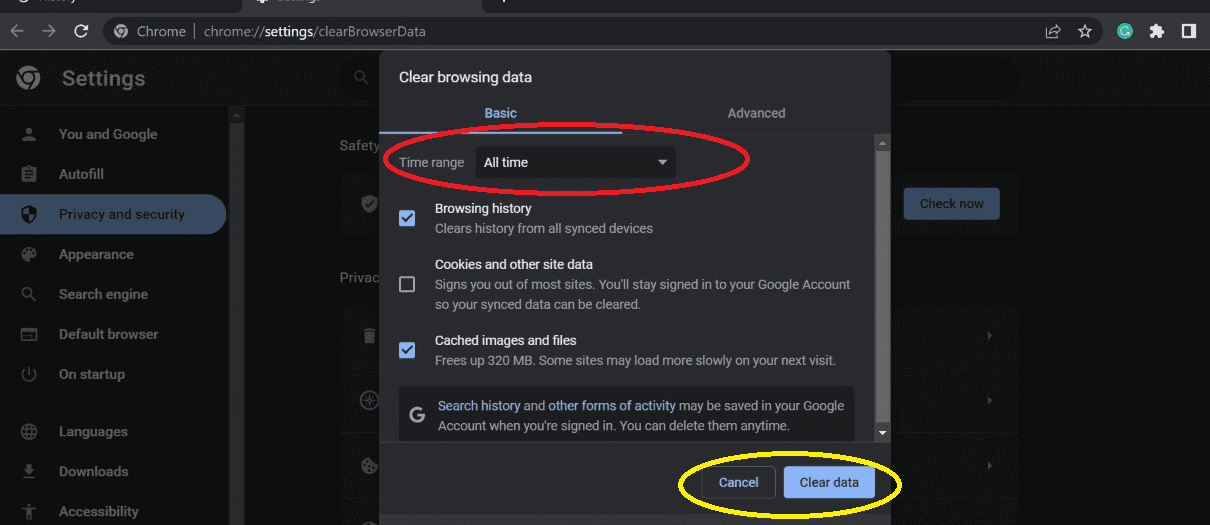Click the share page icon
The height and width of the screenshot is (525, 1210).
tap(1053, 31)
